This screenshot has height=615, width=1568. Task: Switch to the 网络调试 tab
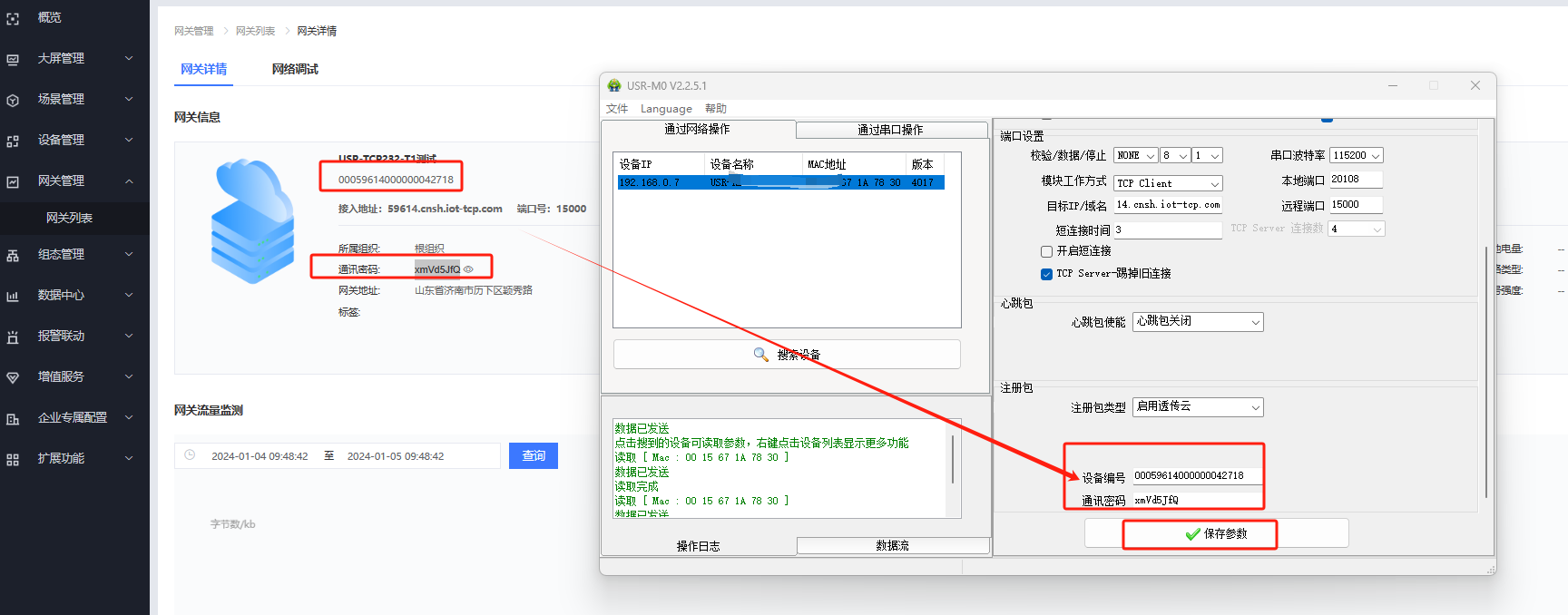[295, 69]
